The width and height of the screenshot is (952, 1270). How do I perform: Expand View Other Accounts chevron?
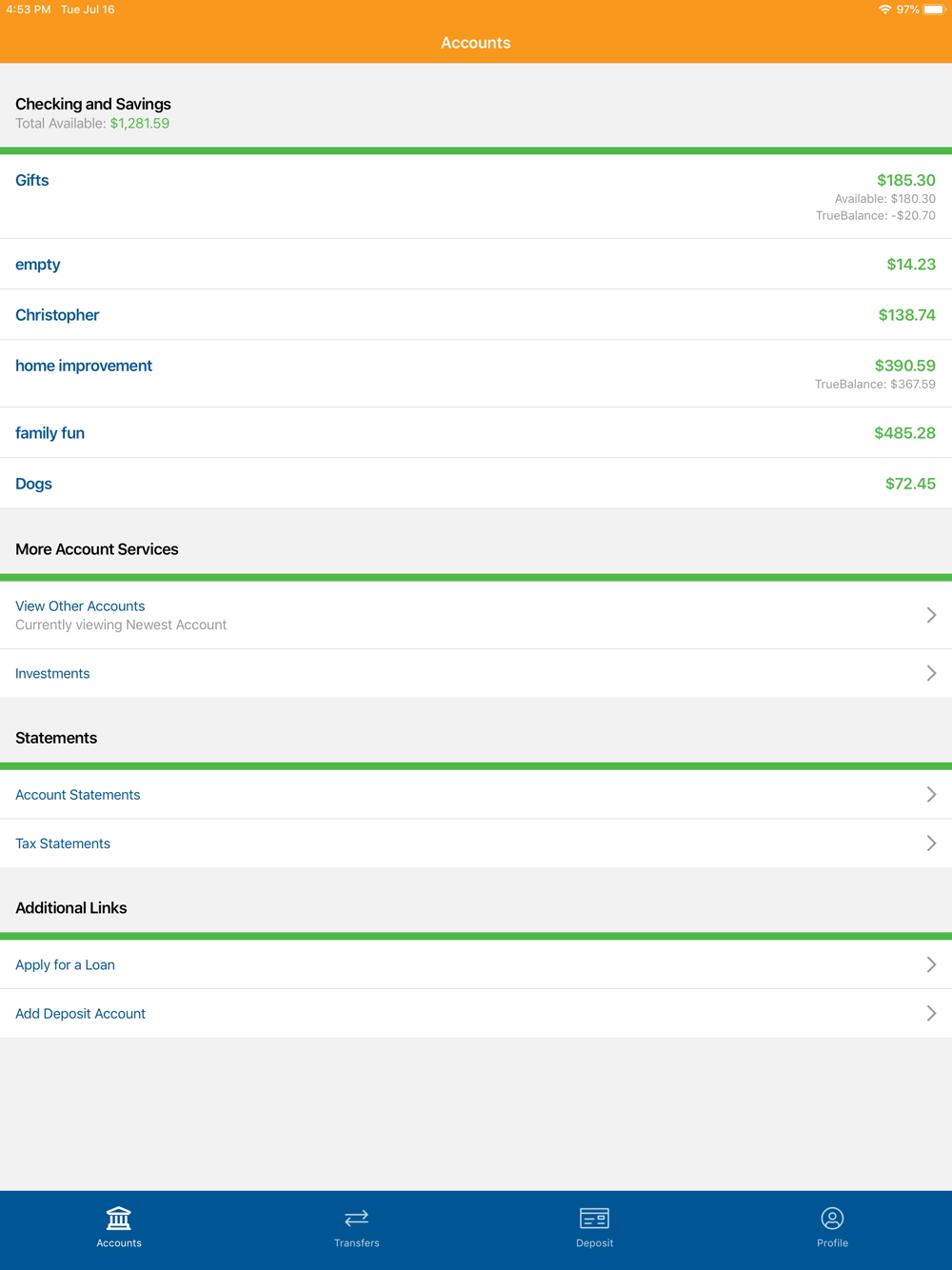[x=931, y=615]
